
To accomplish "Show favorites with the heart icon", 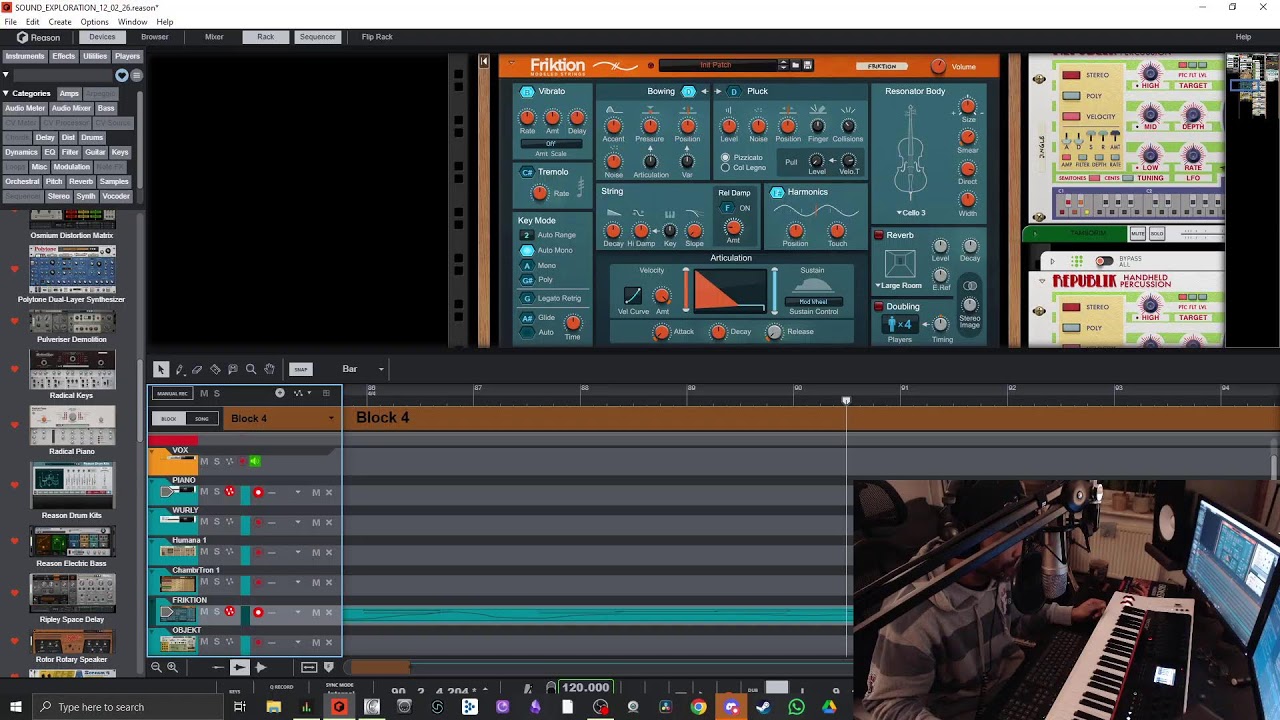I will [x=122, y=75].
